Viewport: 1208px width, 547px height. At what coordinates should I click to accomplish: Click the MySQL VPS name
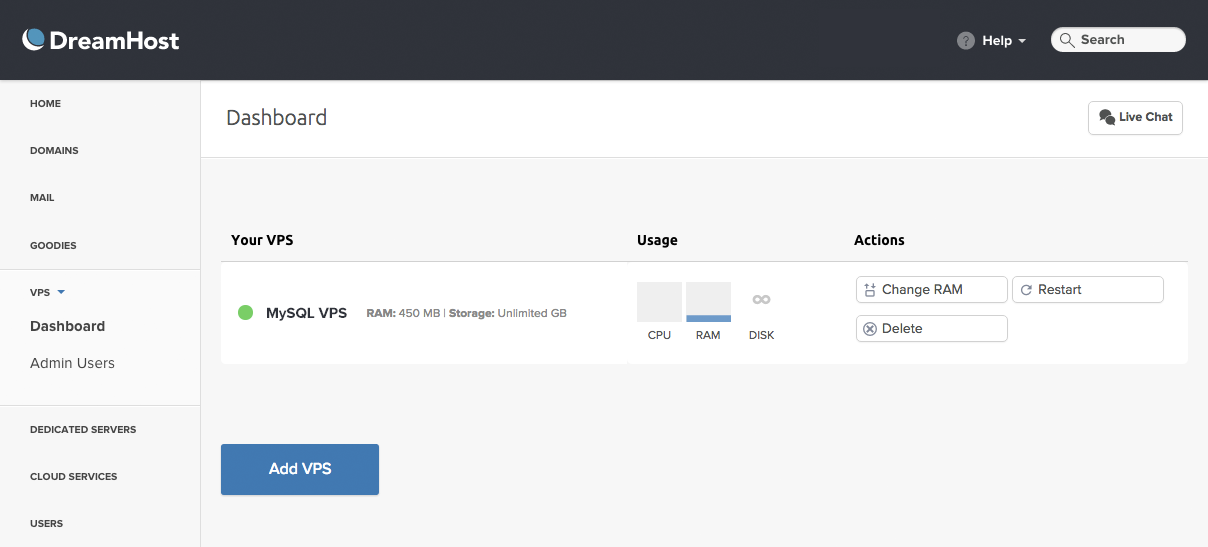click(x=306, y=313)
